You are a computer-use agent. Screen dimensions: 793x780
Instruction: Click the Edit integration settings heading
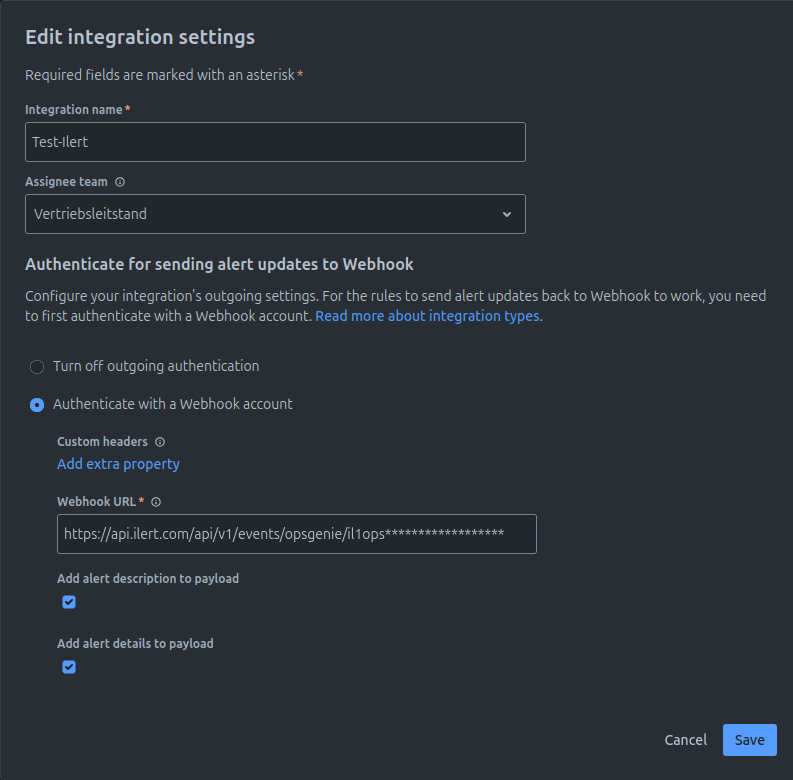click(140, 37)
